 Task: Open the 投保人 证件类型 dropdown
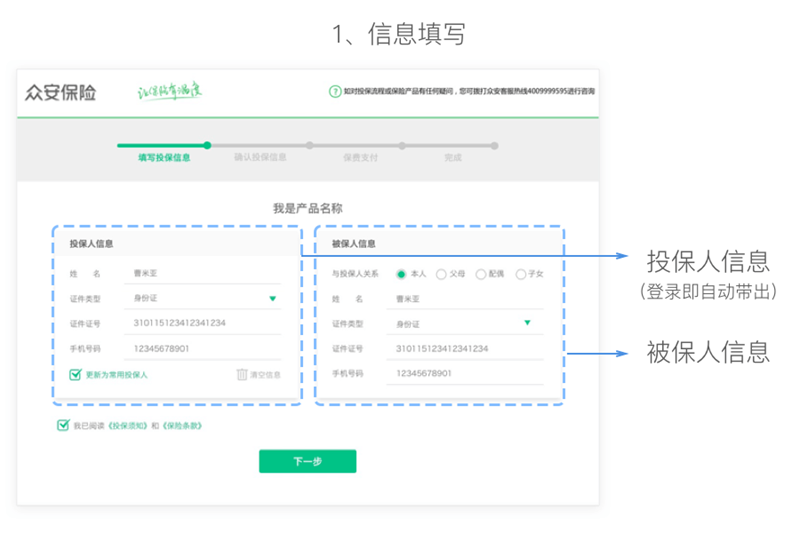[272, 298]
